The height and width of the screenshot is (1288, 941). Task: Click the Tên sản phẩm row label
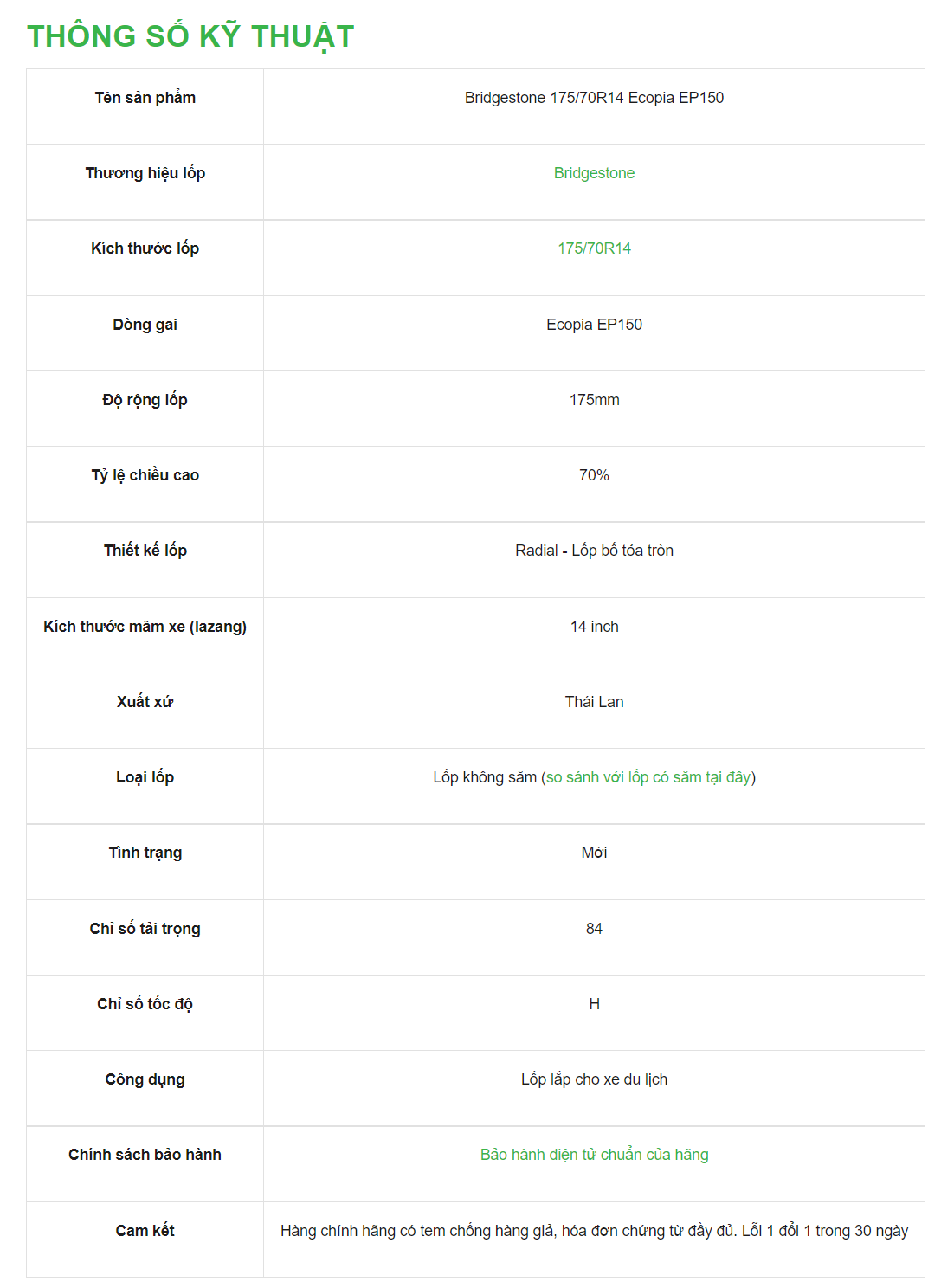coord(145,98)
